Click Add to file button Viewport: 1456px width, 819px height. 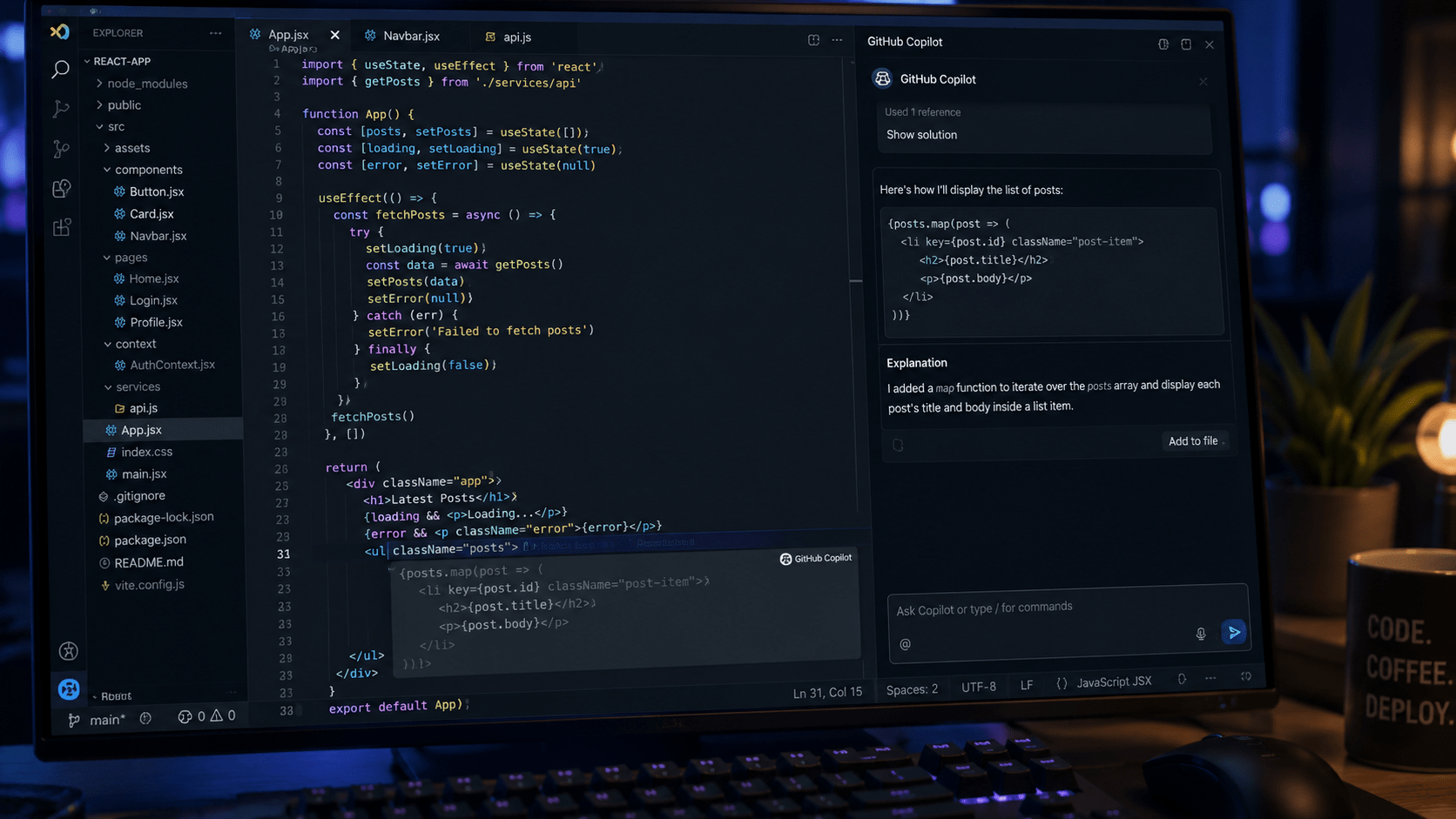[x=1194, y=441]
